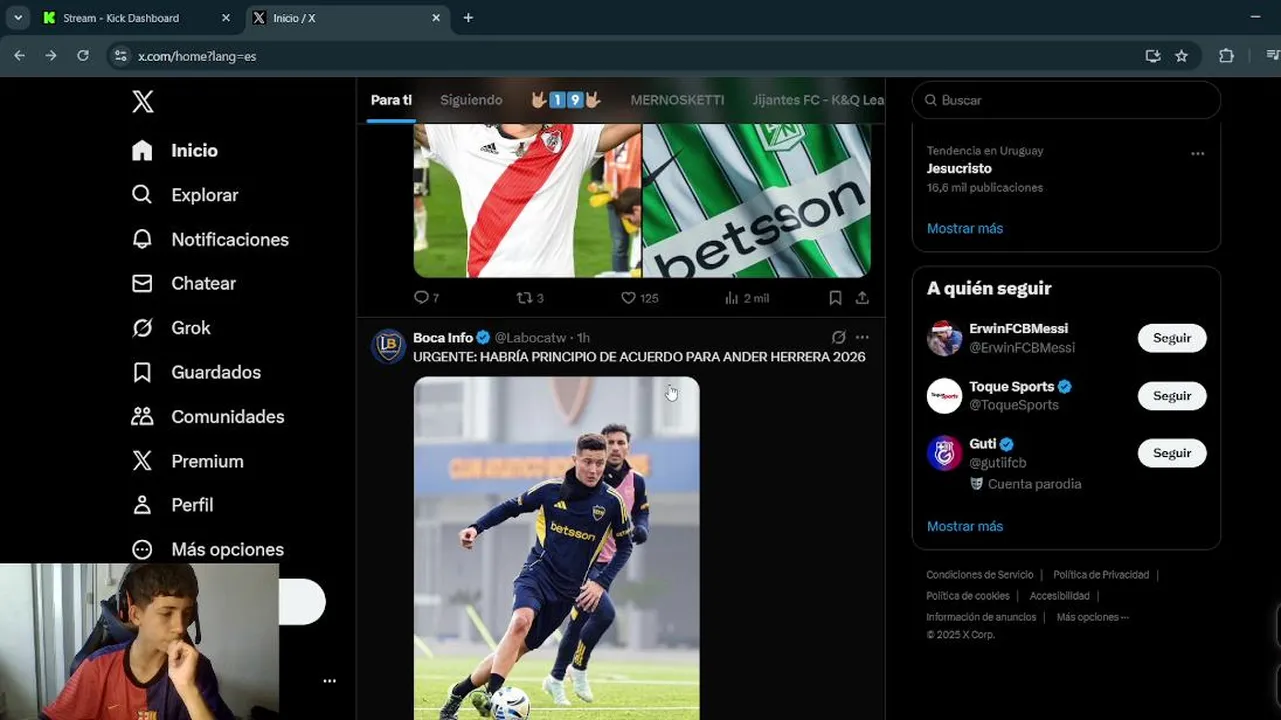Click Grok icon on Boca Info post
1281x720 pixels.
(839, 338)
